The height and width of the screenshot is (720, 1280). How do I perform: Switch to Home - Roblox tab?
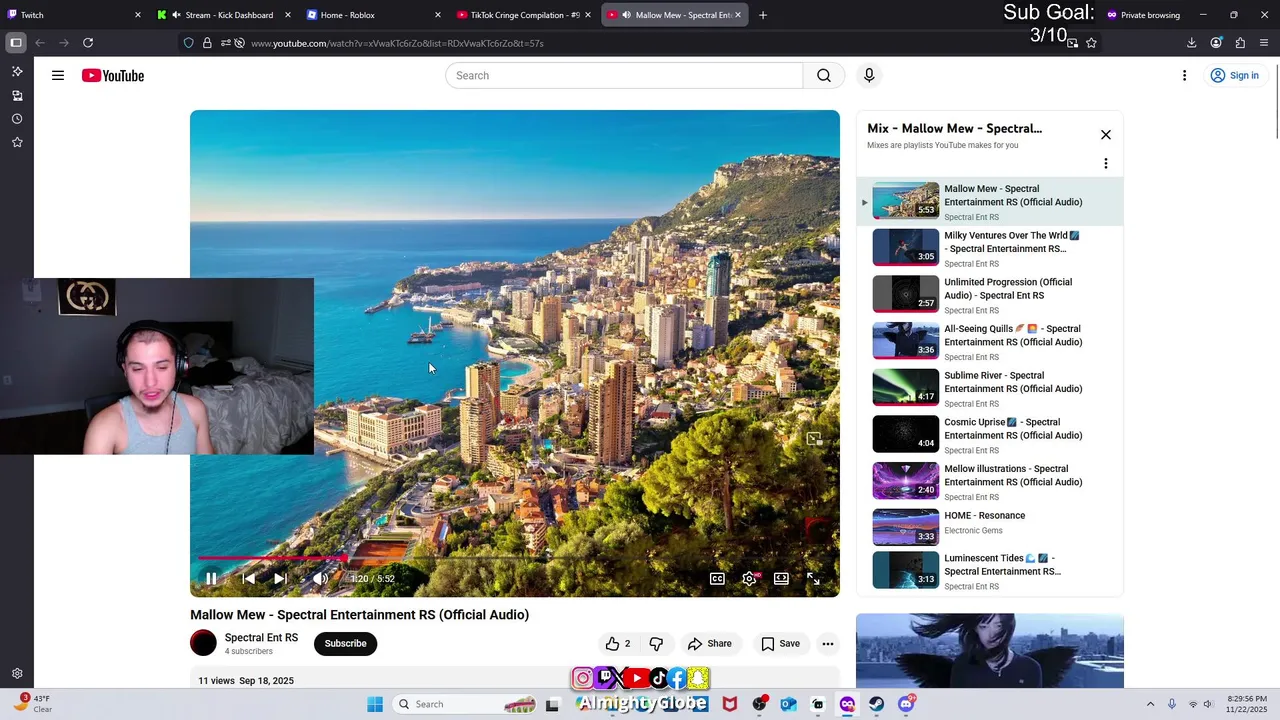(375, 15)
